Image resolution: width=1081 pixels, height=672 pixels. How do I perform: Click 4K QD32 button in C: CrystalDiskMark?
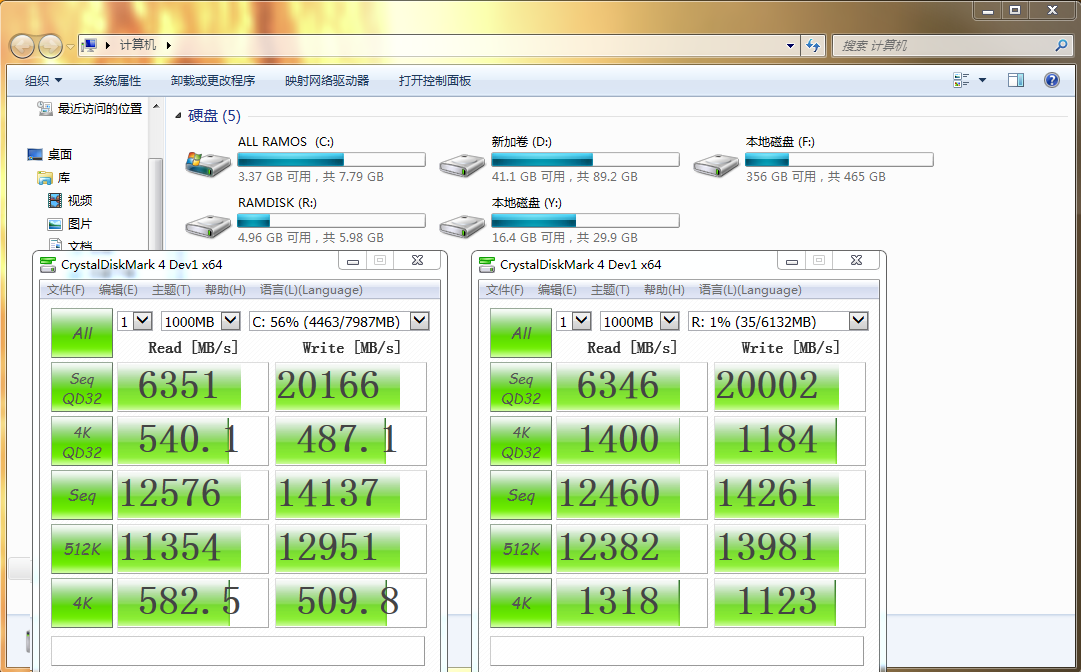(x=82, y=441)
